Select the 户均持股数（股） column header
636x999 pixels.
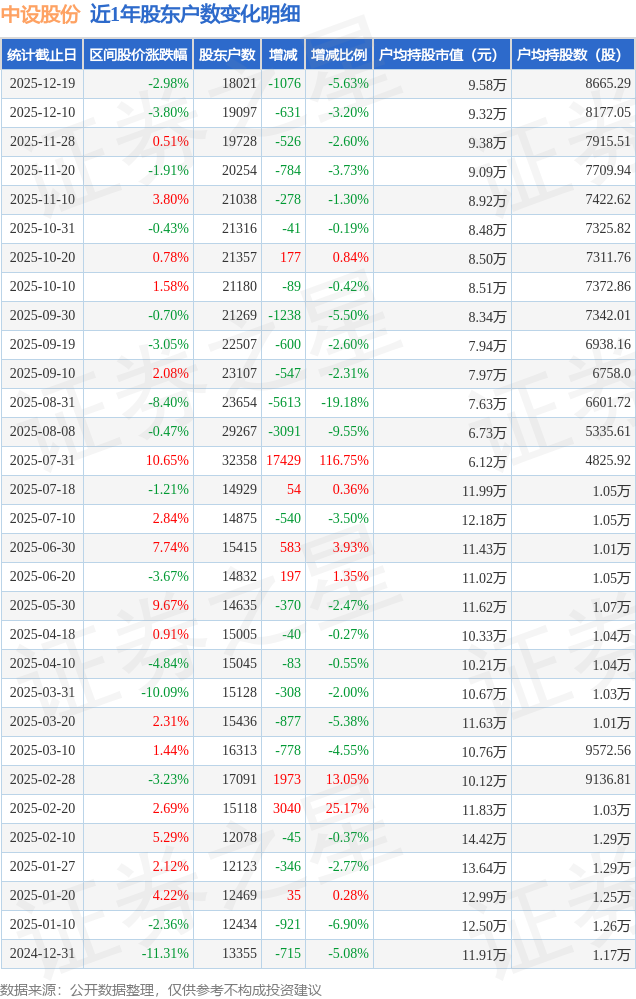pos(573,55)
